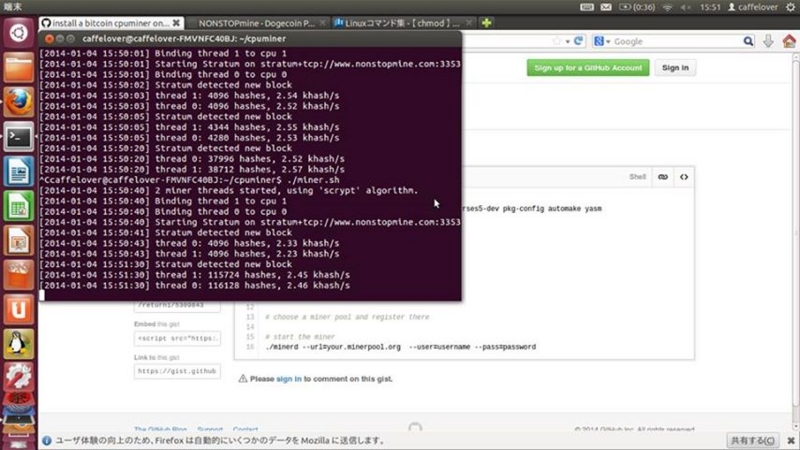800x450 pixels.
Task: Open Ubuntu Dash home launcher icon
Action: 18,33
